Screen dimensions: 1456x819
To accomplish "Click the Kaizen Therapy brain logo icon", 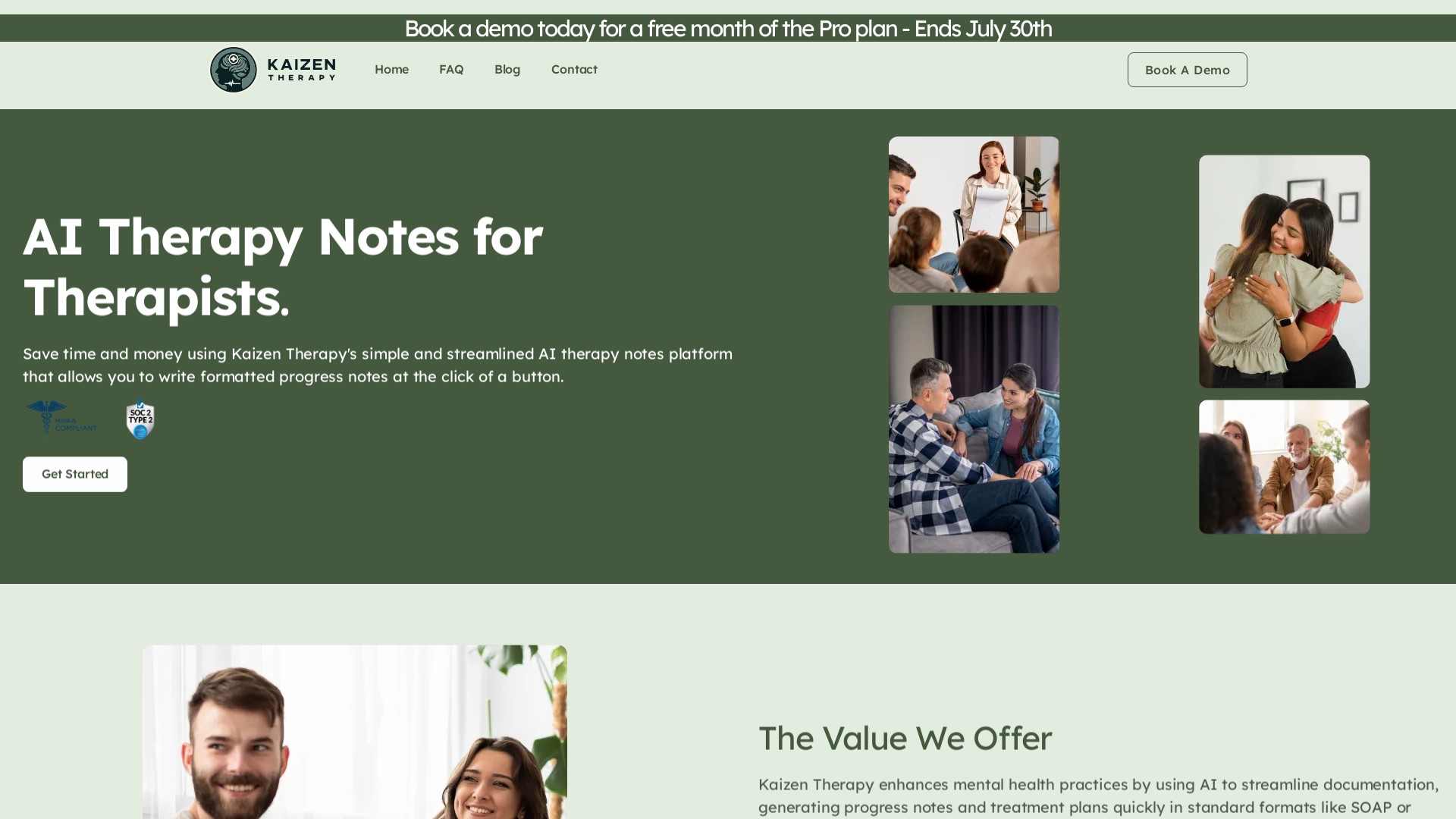I will 234,70.
